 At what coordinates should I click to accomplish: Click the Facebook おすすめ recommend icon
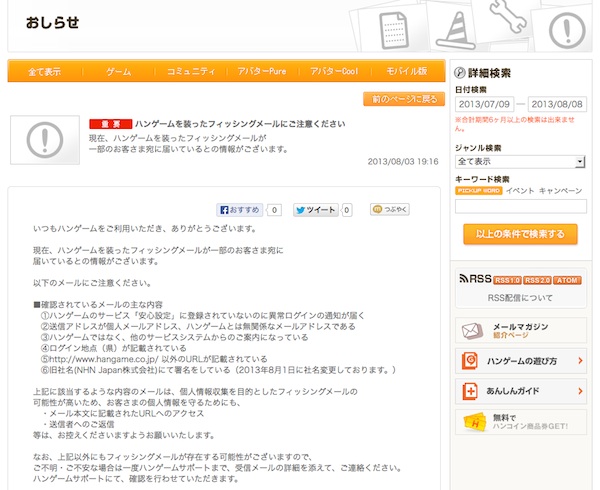point(225,210)
